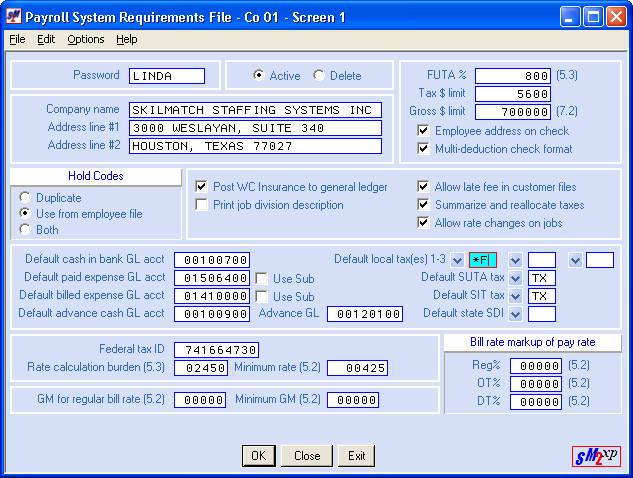
Task: Open the Edit menu
Action: click(x=46, y=39)
